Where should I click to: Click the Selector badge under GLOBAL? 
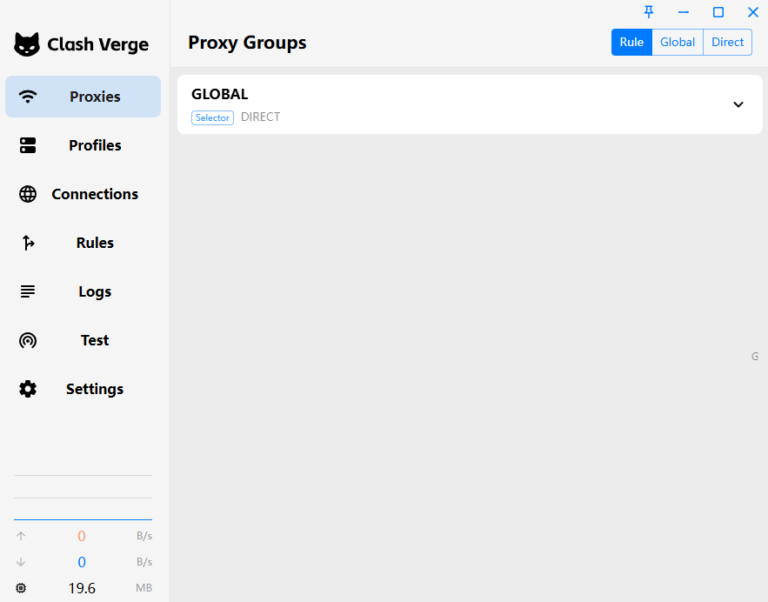pos(212,118)
